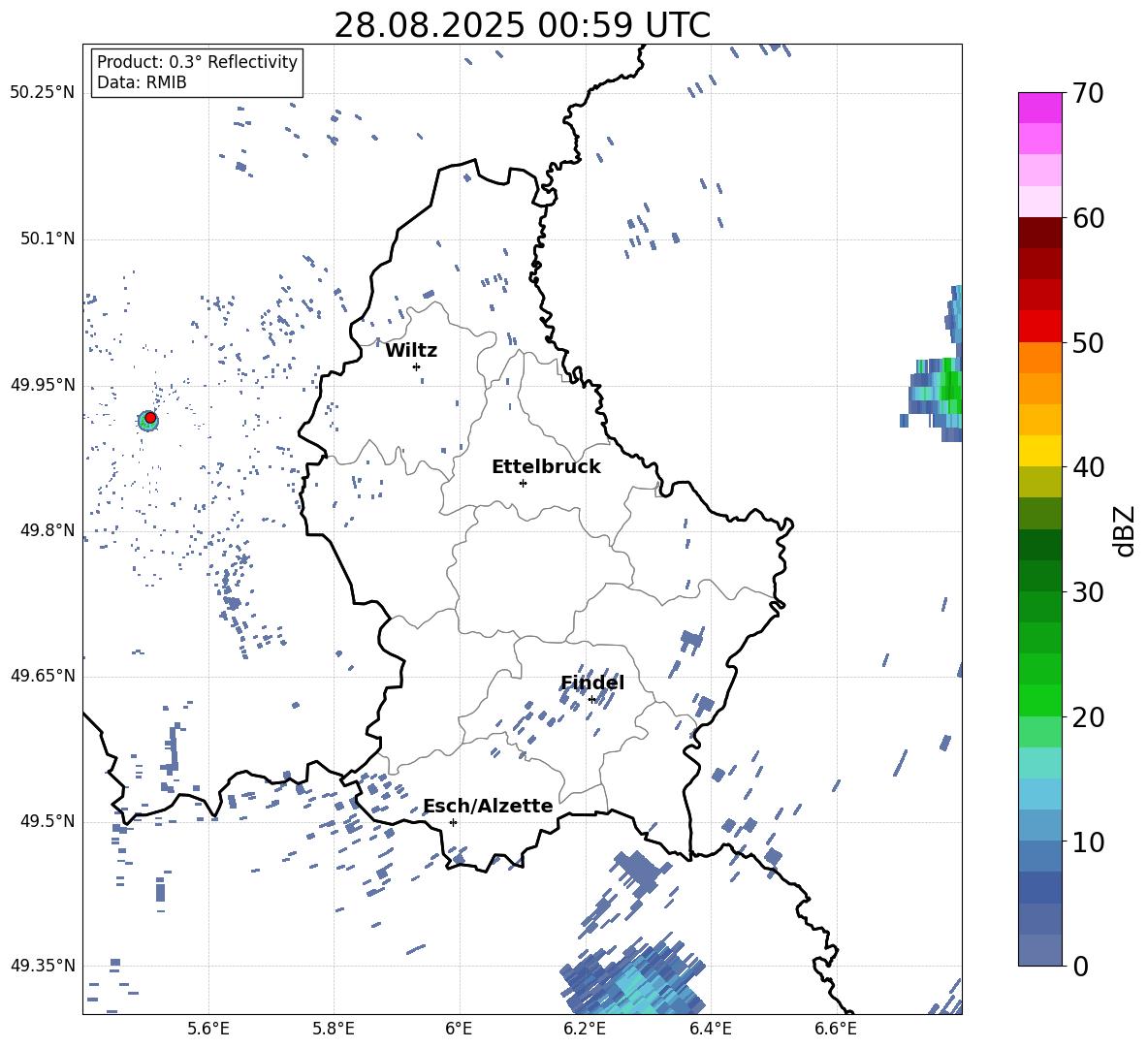The width and height of the screenshot is (1148, 1048).
Task: Click the colorbar tick label 30
Action: 1088,592
